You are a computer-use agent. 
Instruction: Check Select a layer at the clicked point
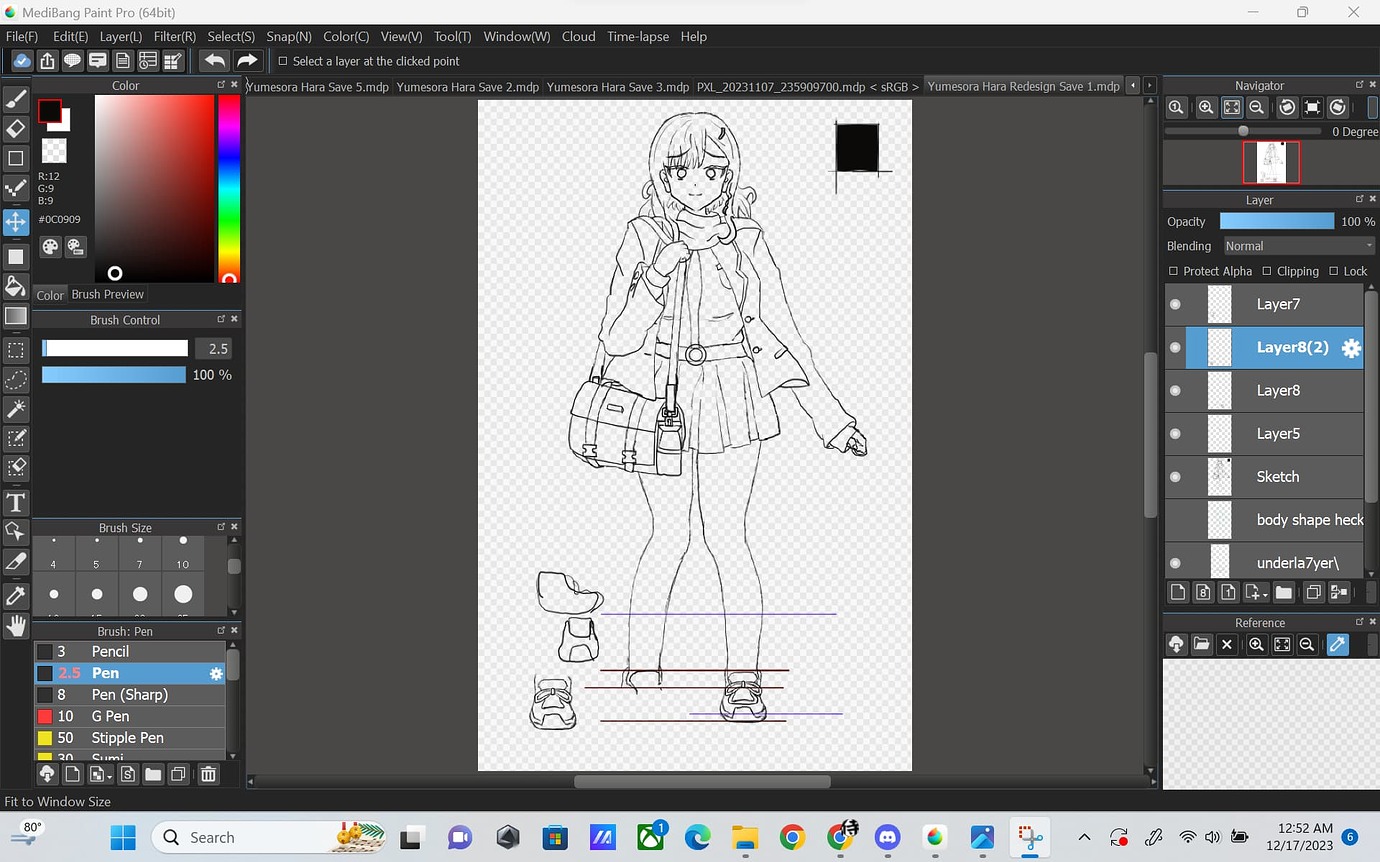(x=282, y=60)
